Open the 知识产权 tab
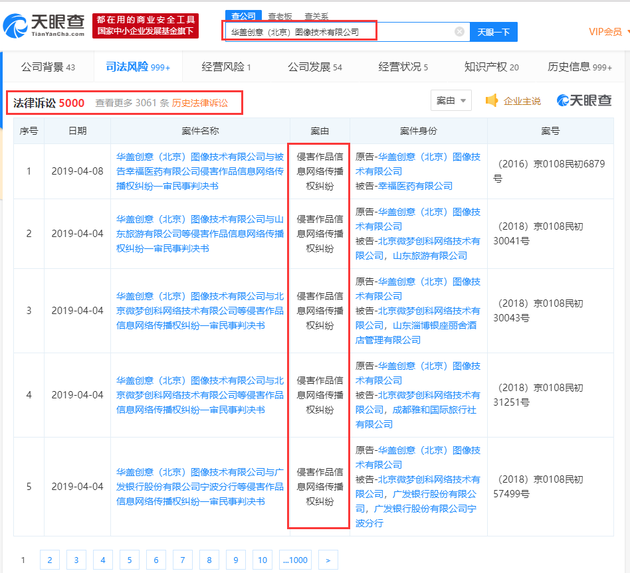The height and width of the screenshot is (573, 630). (491, 67)
